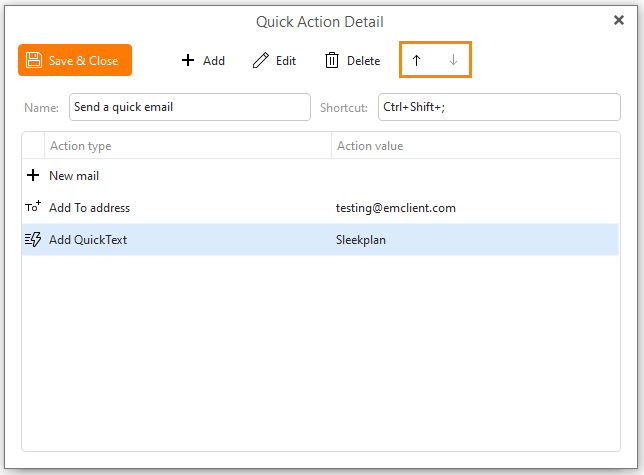
Task: Click the Name field 'Send a quick email'
Action: pos(190,107)
